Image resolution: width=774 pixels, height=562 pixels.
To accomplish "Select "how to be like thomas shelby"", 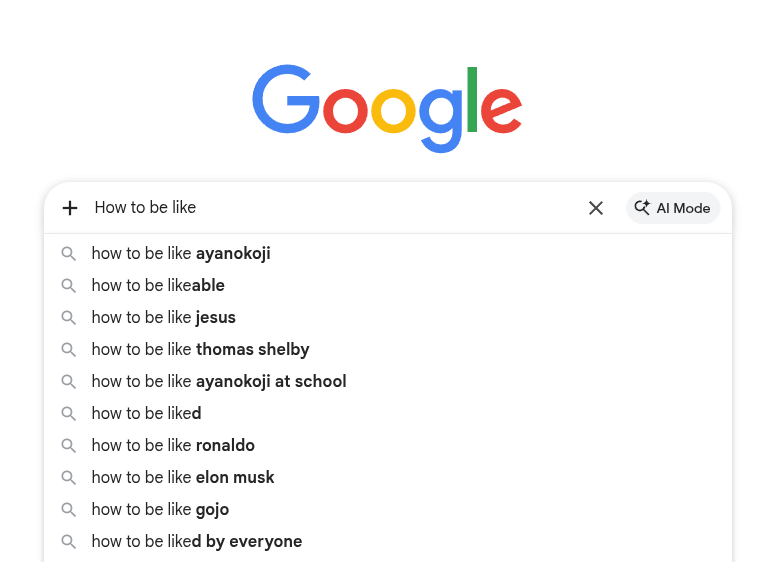I will (x=387, y=350).
